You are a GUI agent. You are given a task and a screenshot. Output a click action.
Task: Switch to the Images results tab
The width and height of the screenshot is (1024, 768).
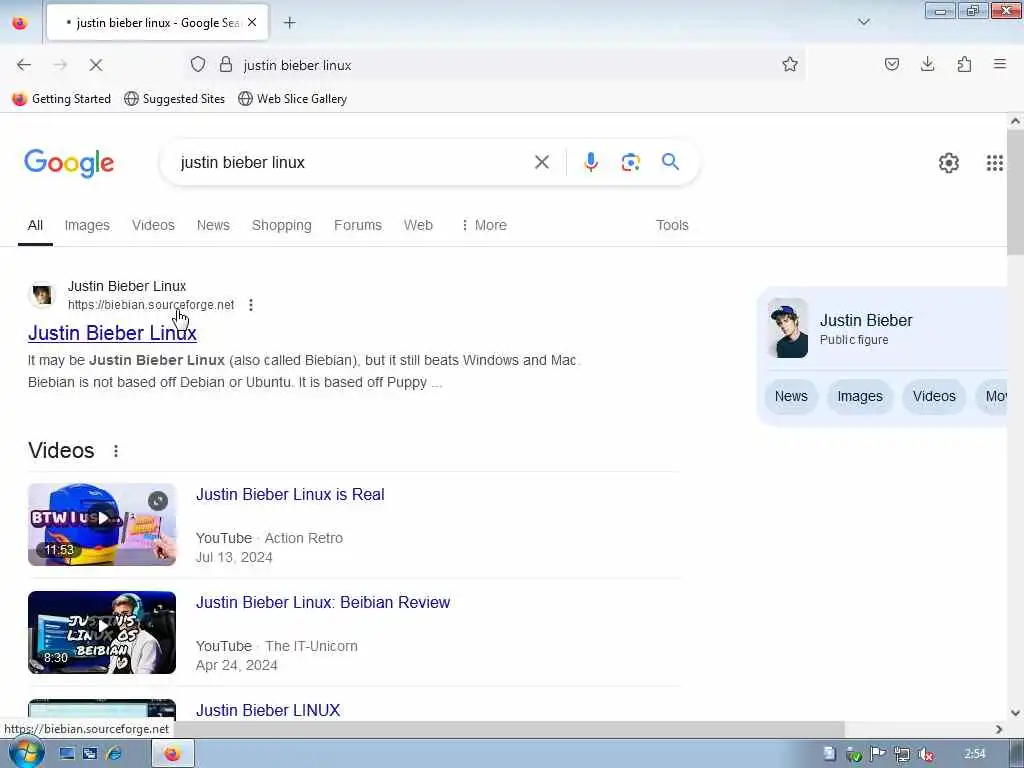point(87,225)
